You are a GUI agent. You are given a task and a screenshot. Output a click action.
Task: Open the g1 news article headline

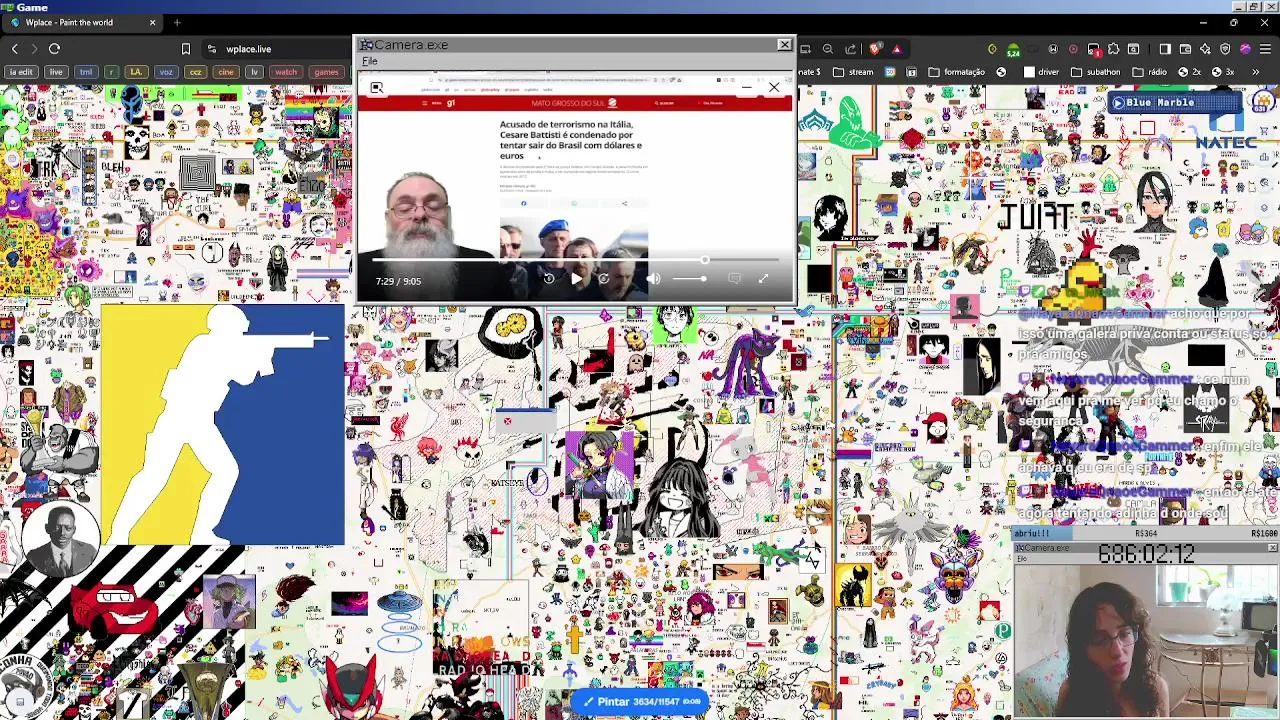(571, 140)
